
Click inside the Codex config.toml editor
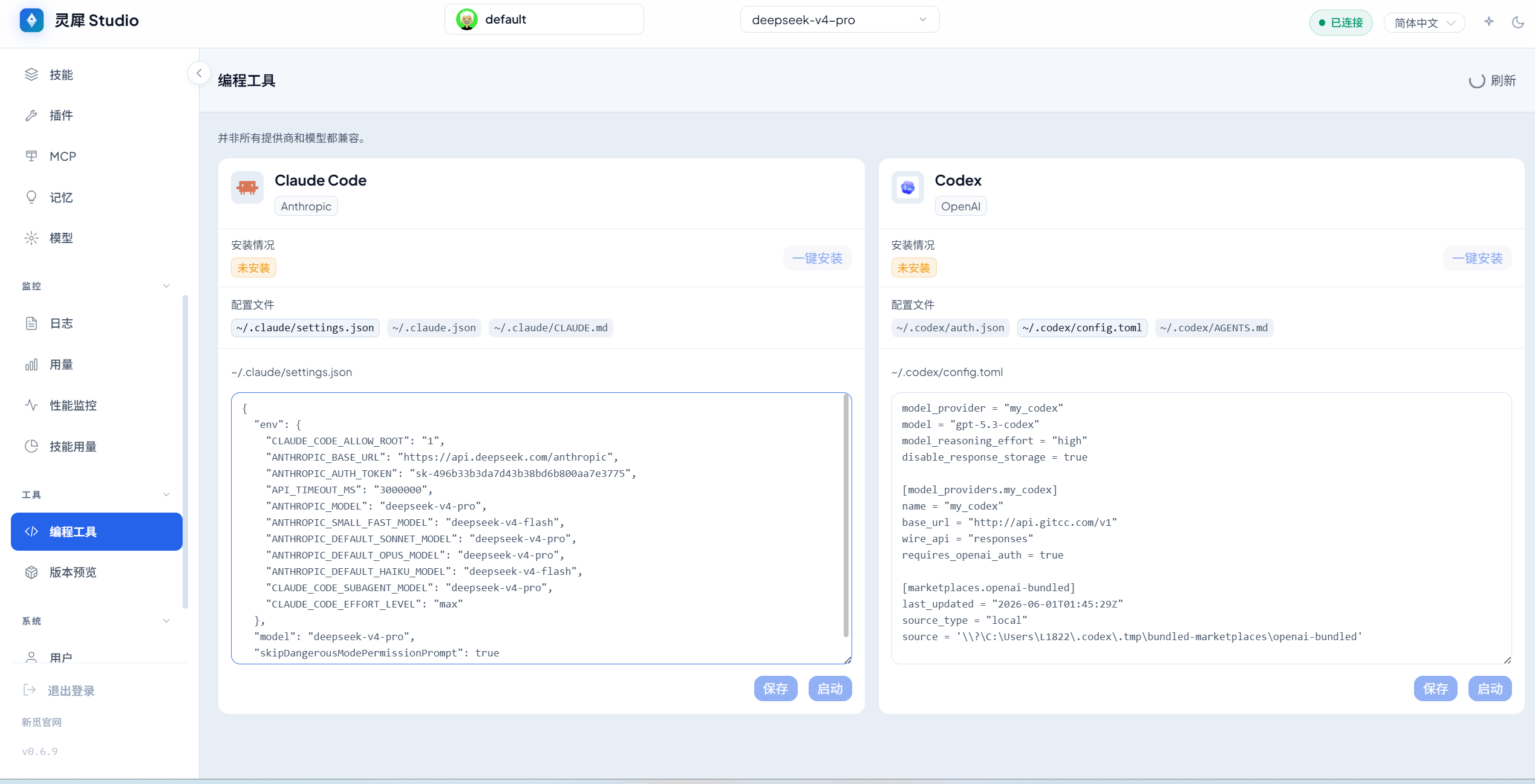tap(1202, 528)
